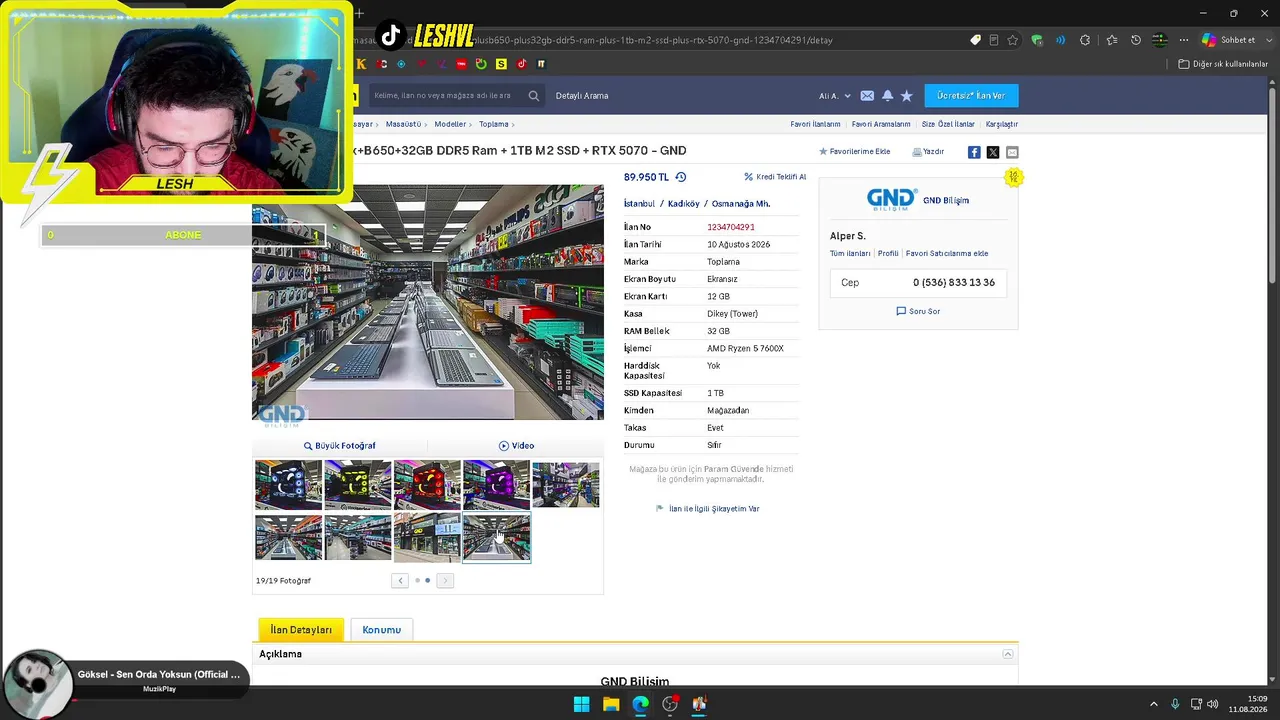Open favorites star icon in site header
Screen dimensions: 1280x720
(x=907, y=96)
